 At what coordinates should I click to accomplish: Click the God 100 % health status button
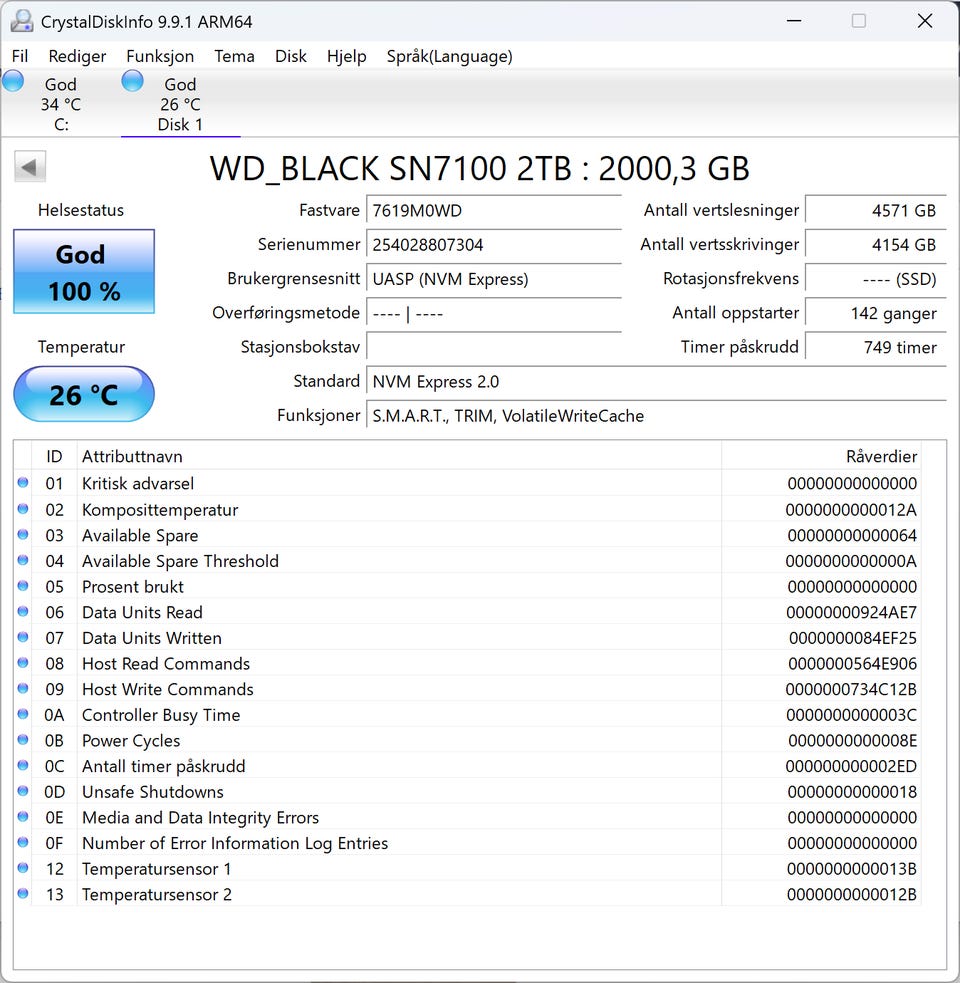point(84,271)
